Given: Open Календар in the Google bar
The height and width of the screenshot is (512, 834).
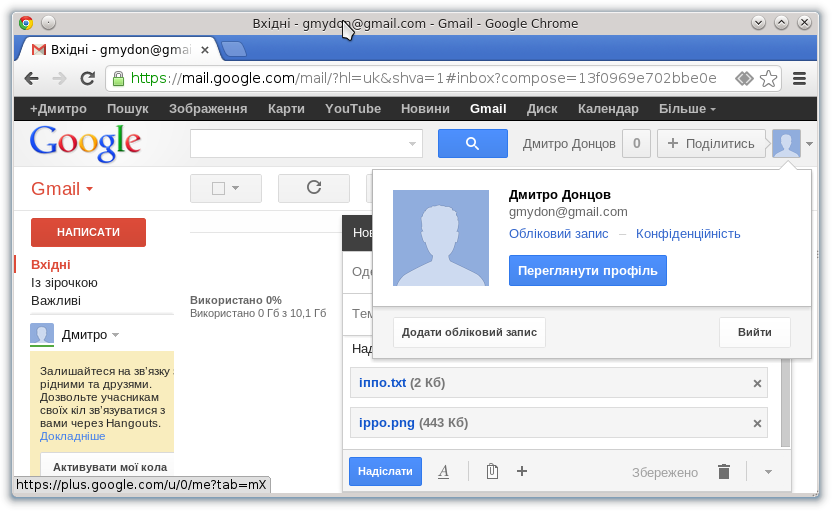Looking at the screenshot, I should pyautogui.click(x=608, y=109).
